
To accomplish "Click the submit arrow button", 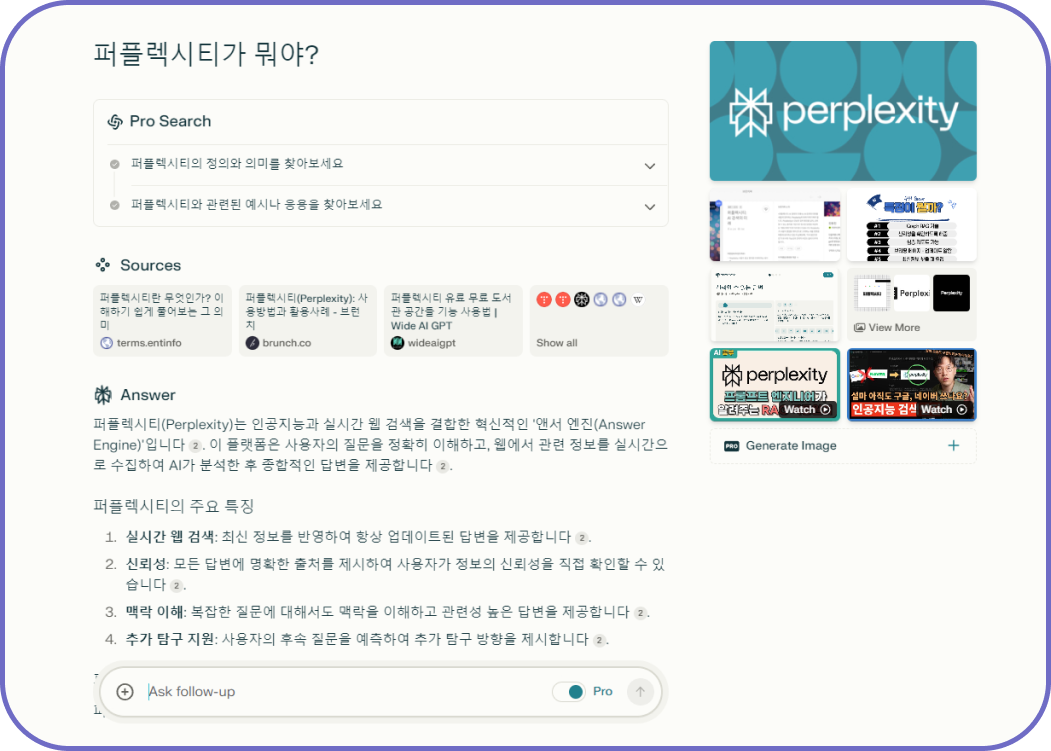I will [640, 691].
